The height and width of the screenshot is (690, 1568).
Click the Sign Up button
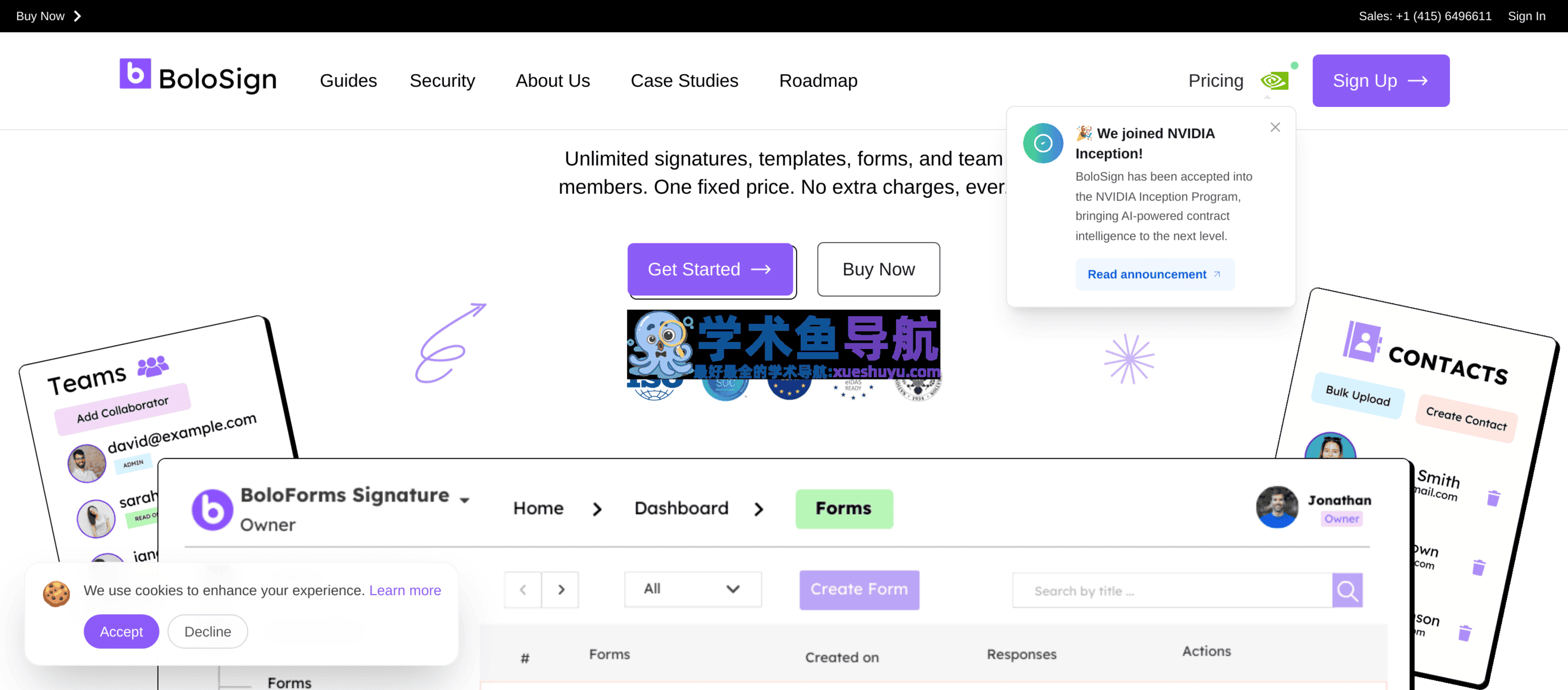1380,81
